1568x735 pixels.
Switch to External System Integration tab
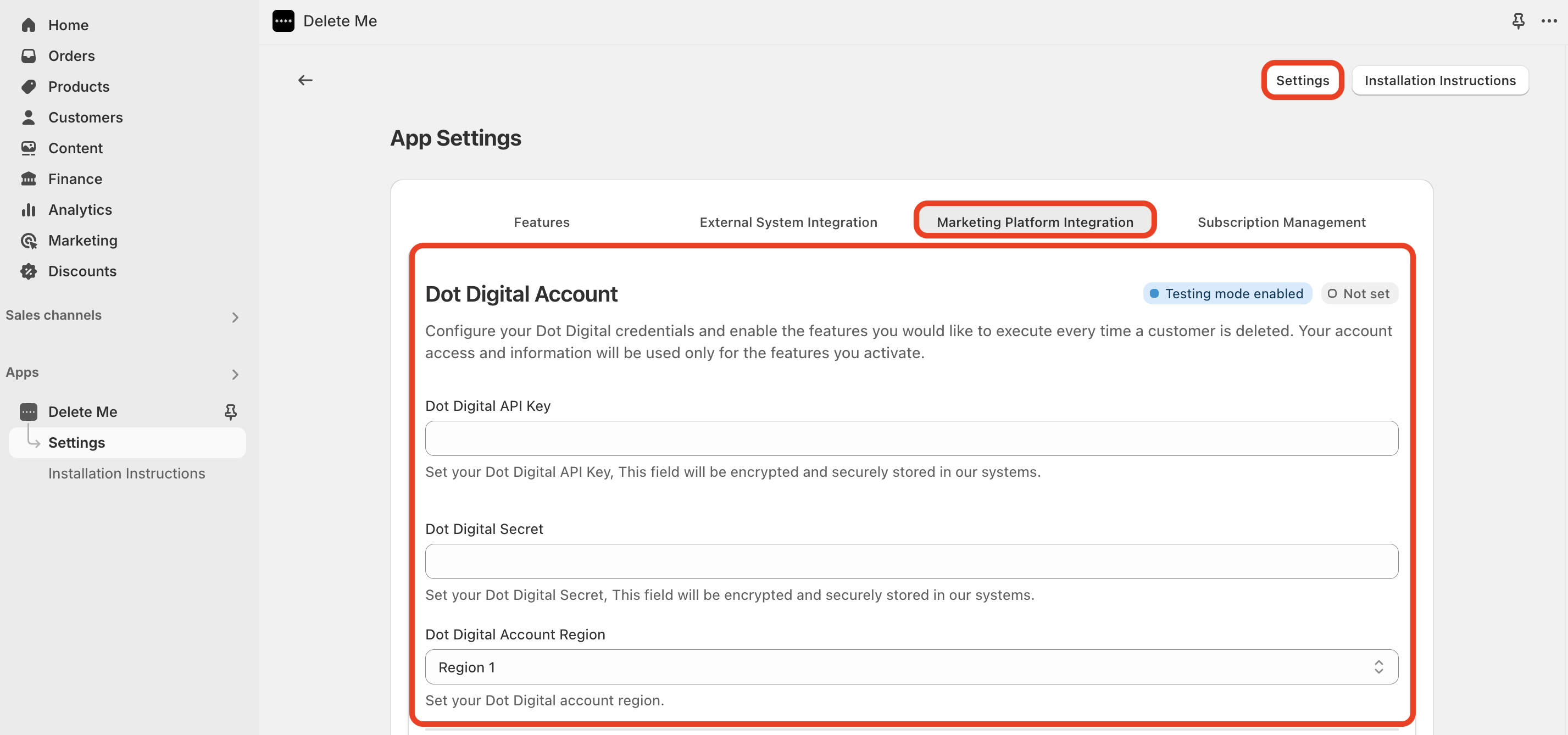[x=788, y=222]
